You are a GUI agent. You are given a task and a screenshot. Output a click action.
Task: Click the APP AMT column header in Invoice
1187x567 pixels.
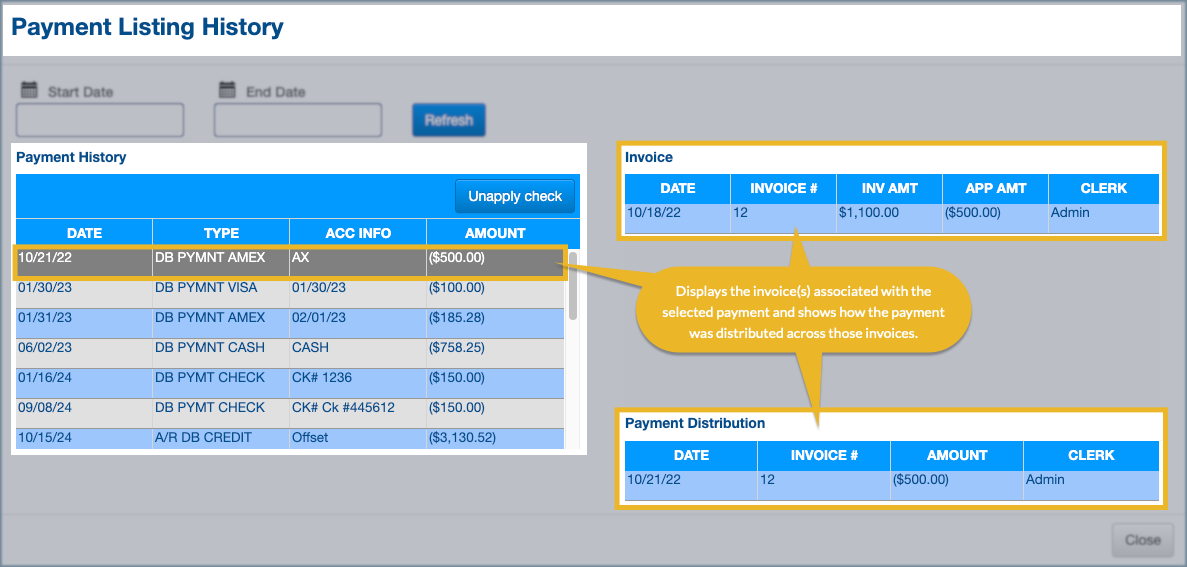(x=996, y=188)
